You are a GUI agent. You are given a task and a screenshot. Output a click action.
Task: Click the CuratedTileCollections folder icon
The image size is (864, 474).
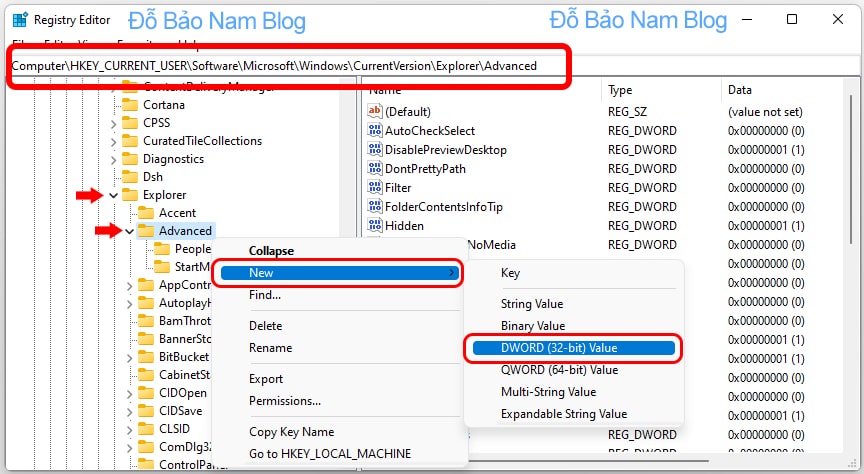[x=130, y=141]
